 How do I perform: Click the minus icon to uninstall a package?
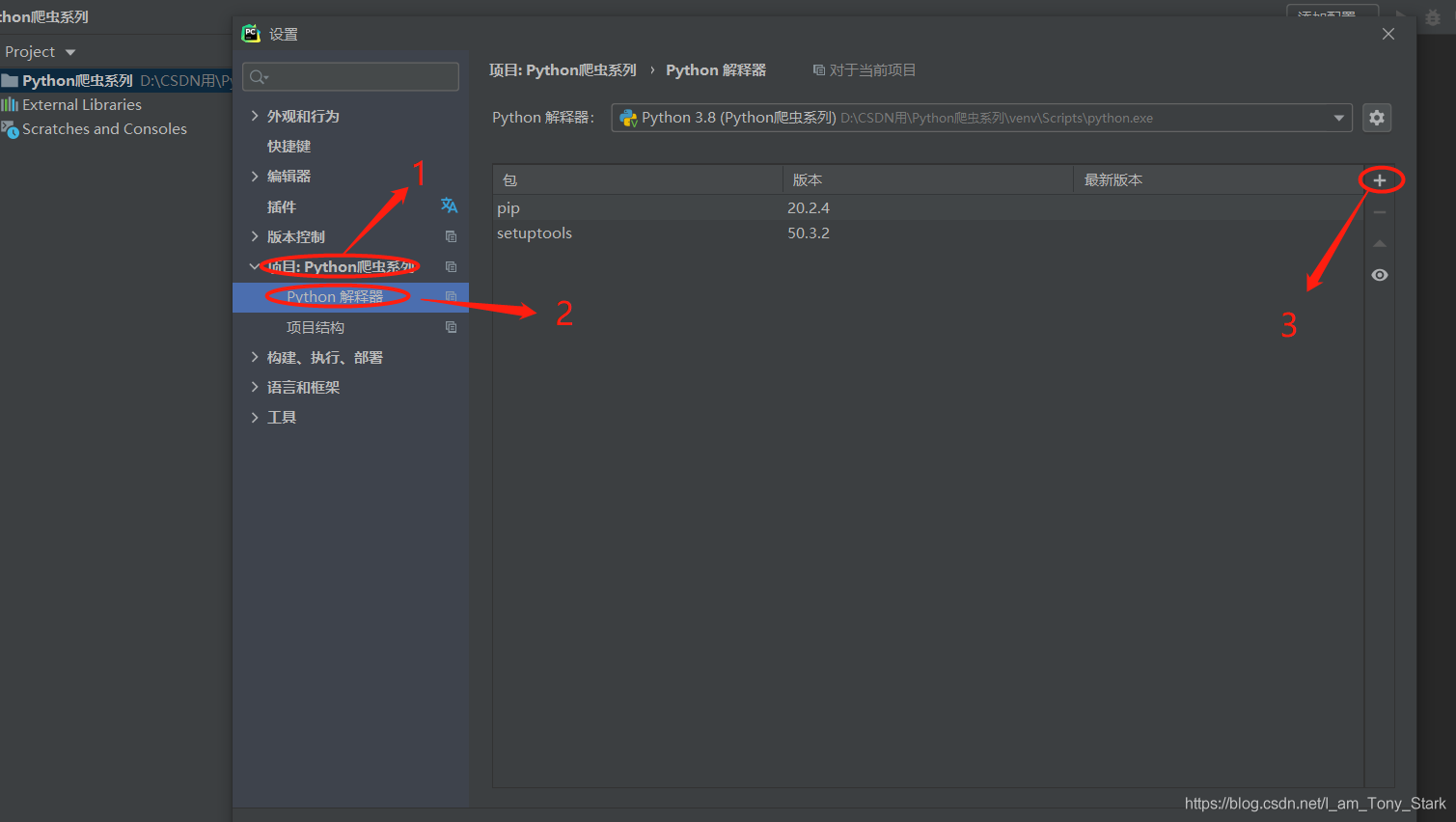1379,211
